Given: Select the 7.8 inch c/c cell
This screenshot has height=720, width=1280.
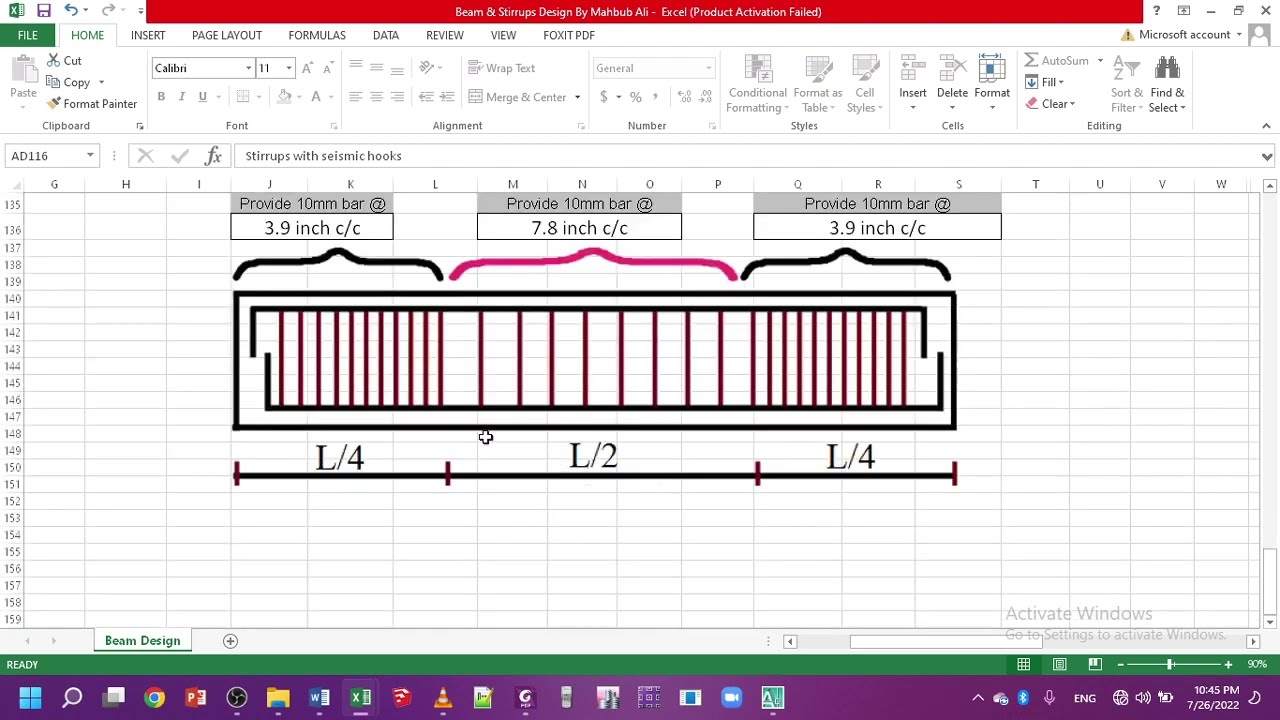Looking at the screenshot, I should 579,228.
